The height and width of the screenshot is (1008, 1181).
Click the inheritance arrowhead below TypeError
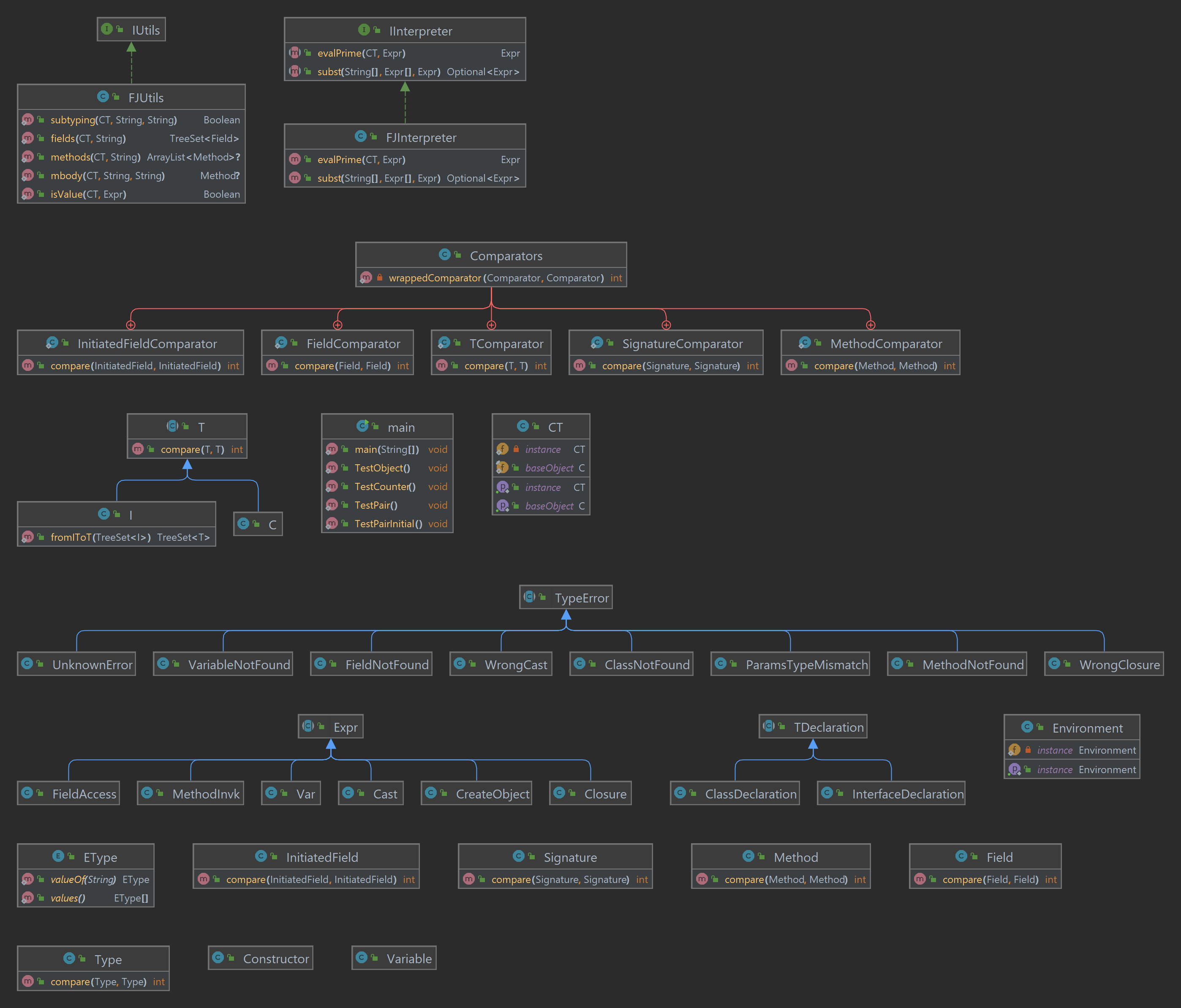pyautogui.click(x=566, y=615)
